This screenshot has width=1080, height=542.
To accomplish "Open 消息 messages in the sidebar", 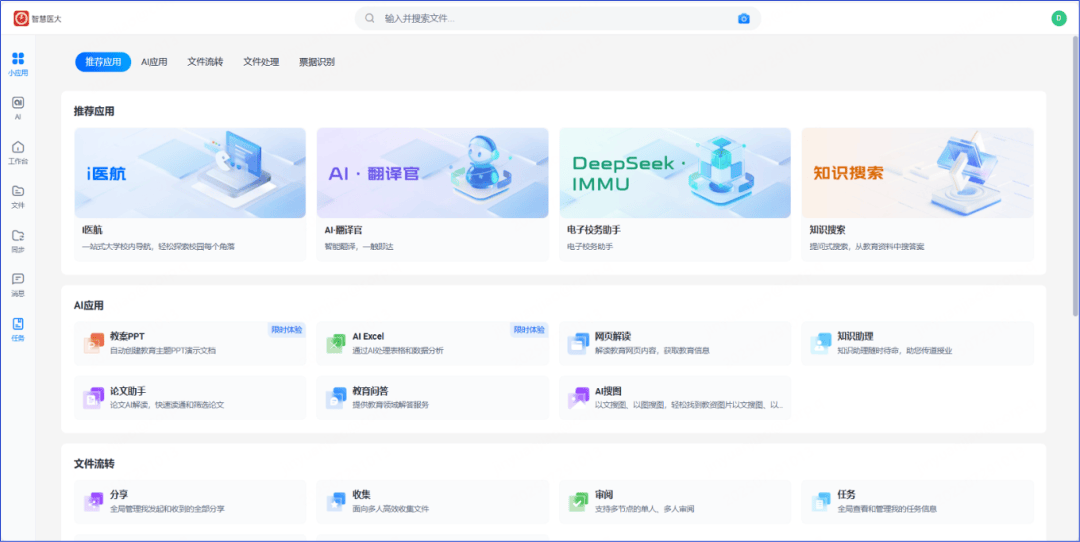I will click(18, 281).
